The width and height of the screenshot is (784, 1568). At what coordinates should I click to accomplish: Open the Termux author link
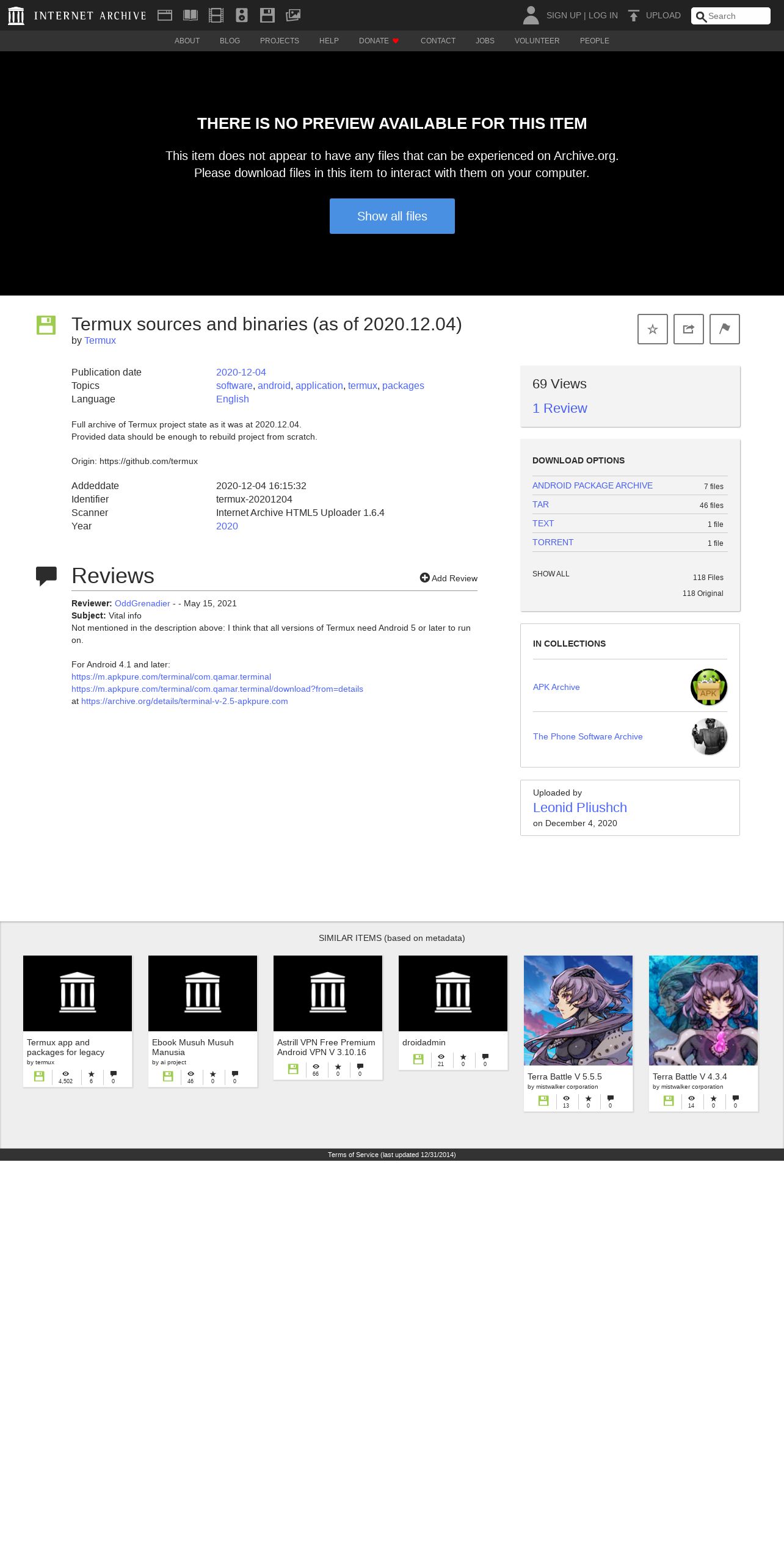[100, 341]
